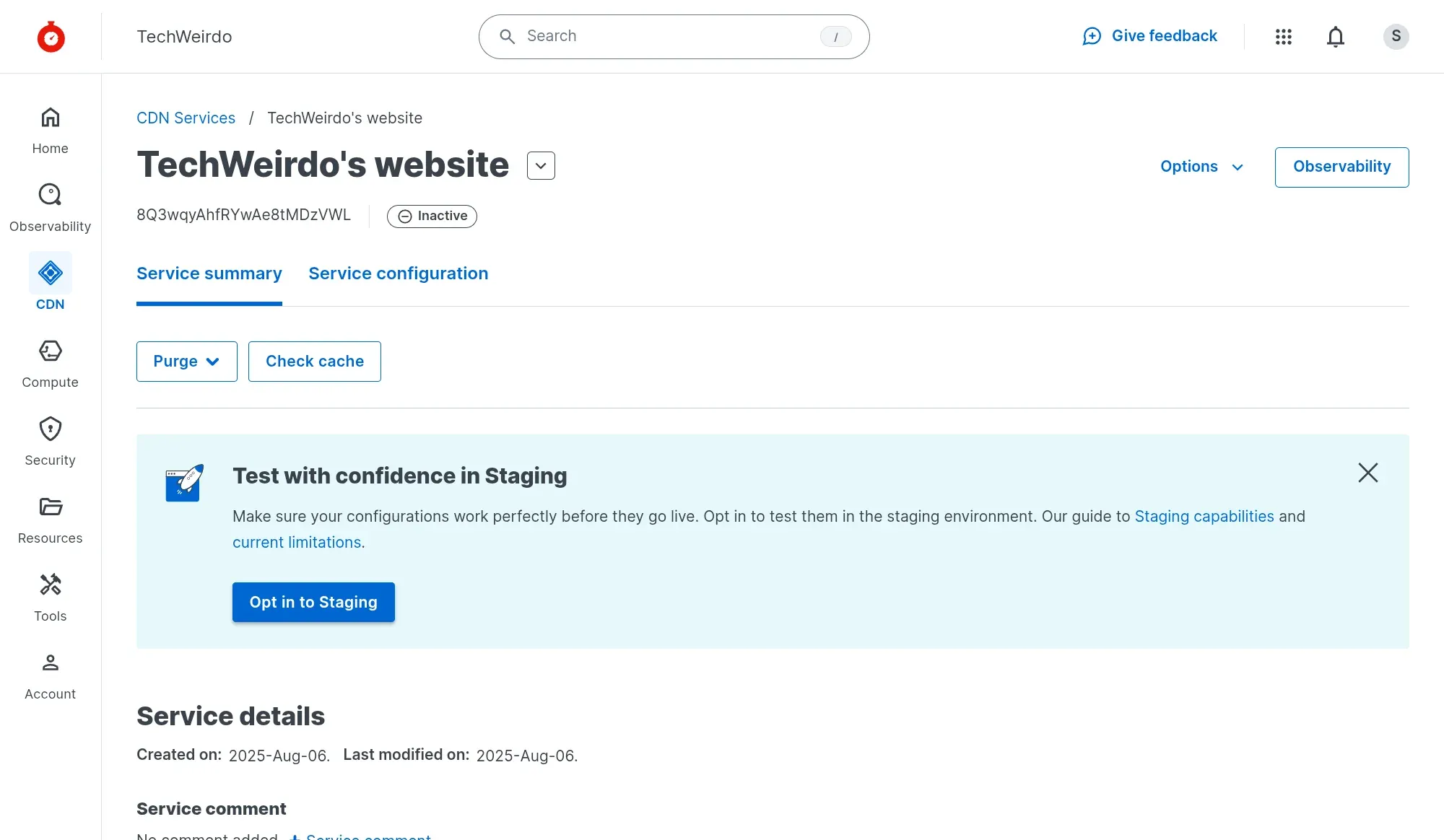Click the Service comment heading

(211, 809)
